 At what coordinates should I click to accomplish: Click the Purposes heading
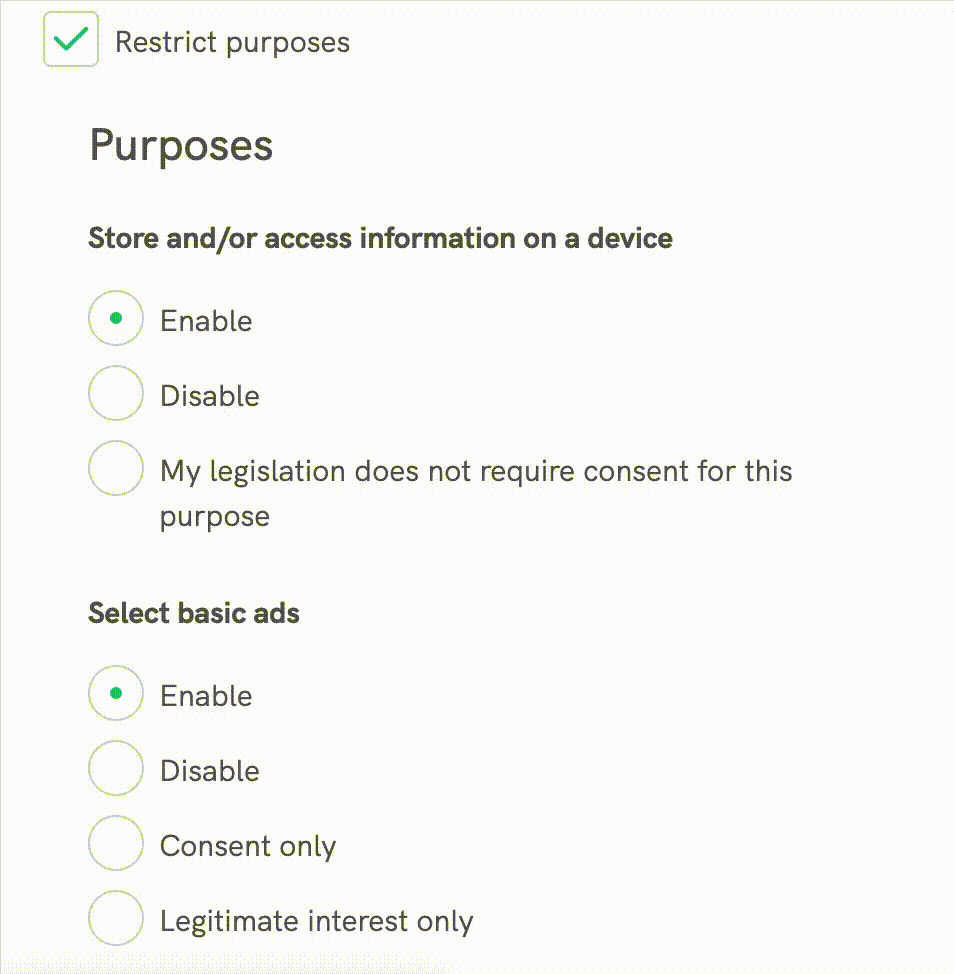click(x=181, y=146)
